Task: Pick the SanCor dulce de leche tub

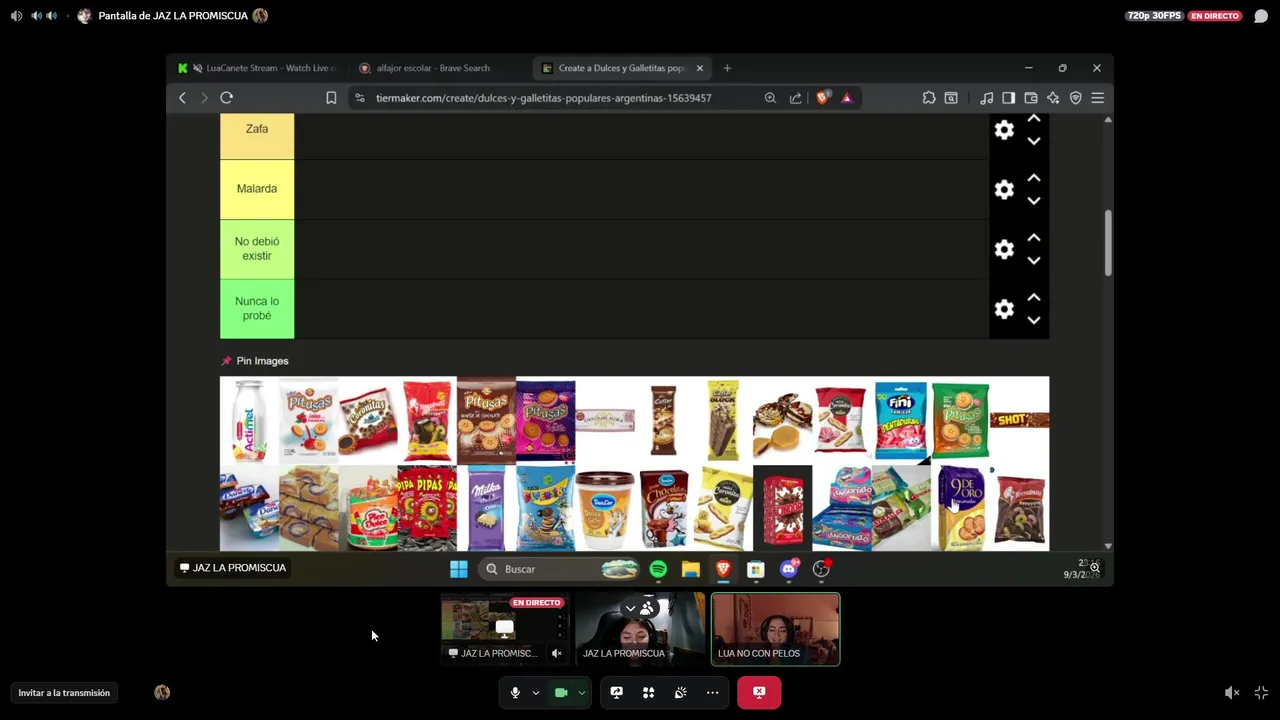Action: [x=605, y=508]
